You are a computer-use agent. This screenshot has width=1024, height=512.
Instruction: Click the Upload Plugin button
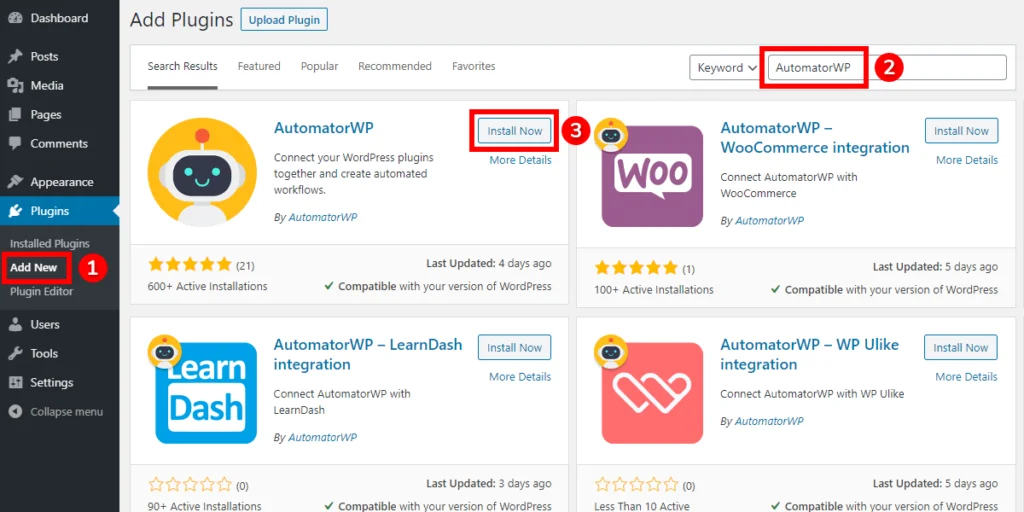(x=284, y=20)
